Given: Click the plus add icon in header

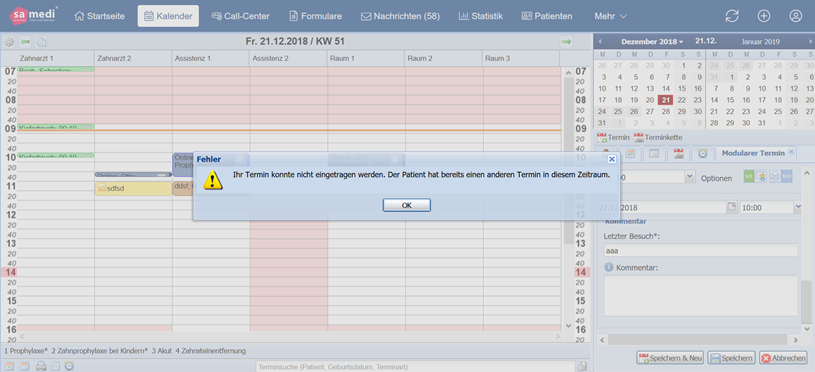Looking at the screenshot, I should pos(764,16).
